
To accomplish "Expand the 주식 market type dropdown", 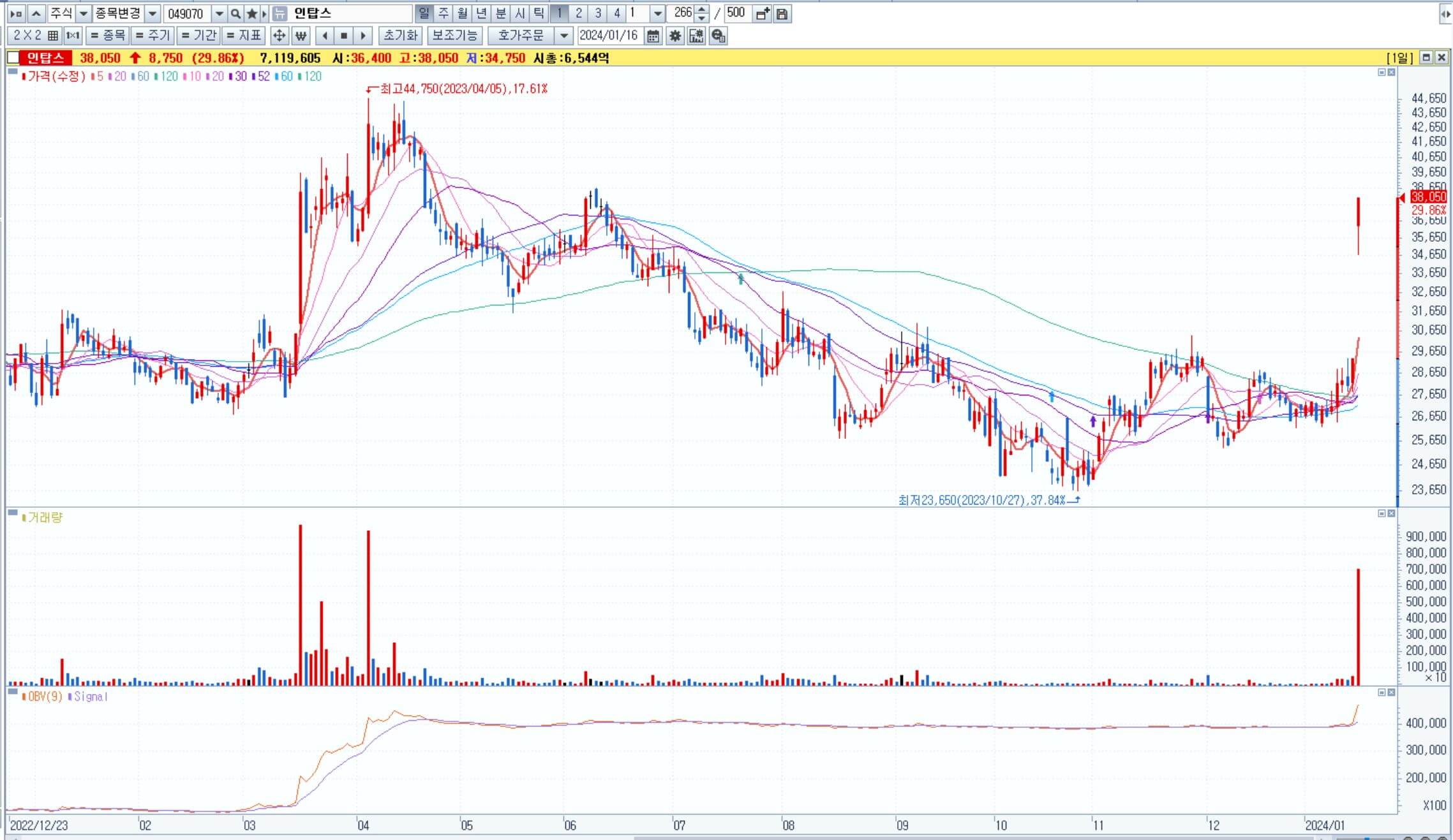I will point(84,13).
